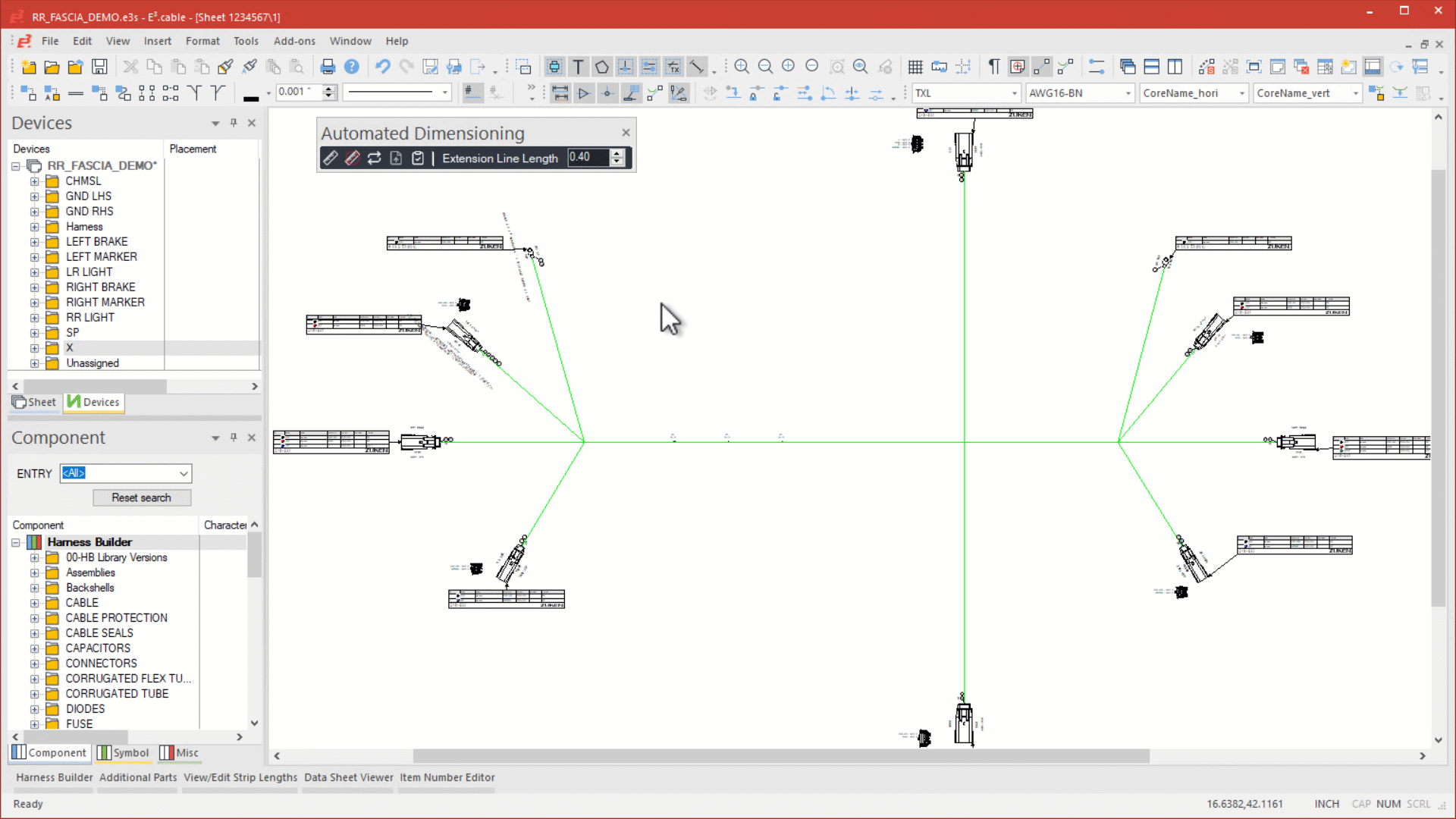
Task: Expand the Assemblies component group
Action: (x=34, y=572)
